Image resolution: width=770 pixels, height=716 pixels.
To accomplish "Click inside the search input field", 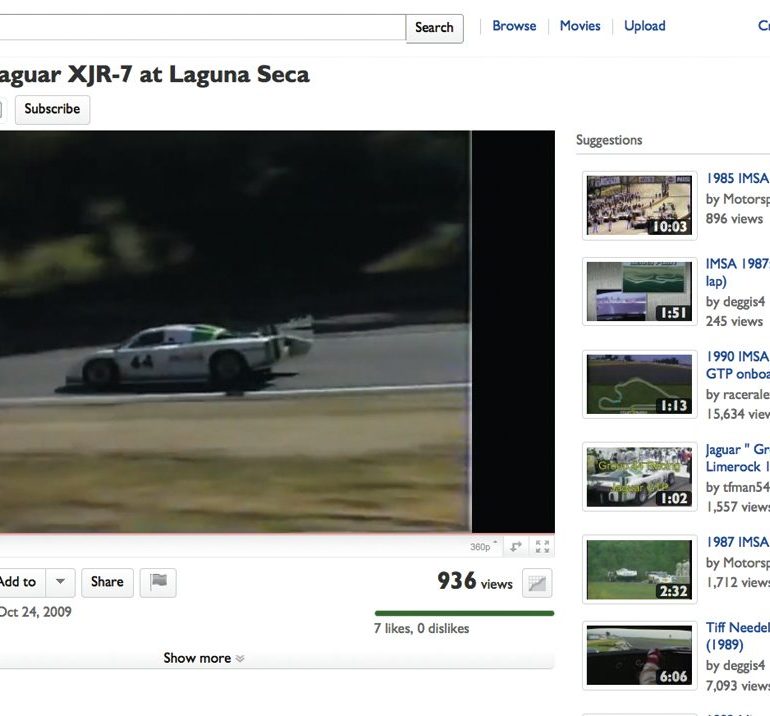I will coord(202,28).
